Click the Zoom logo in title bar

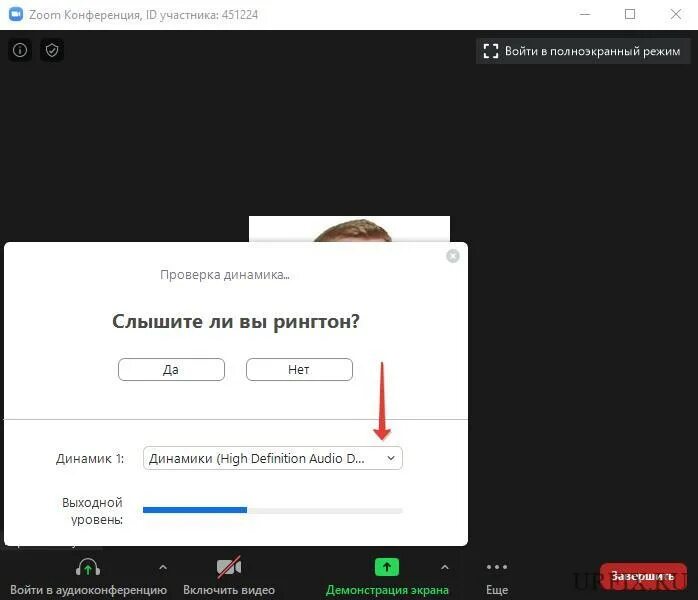16,14
